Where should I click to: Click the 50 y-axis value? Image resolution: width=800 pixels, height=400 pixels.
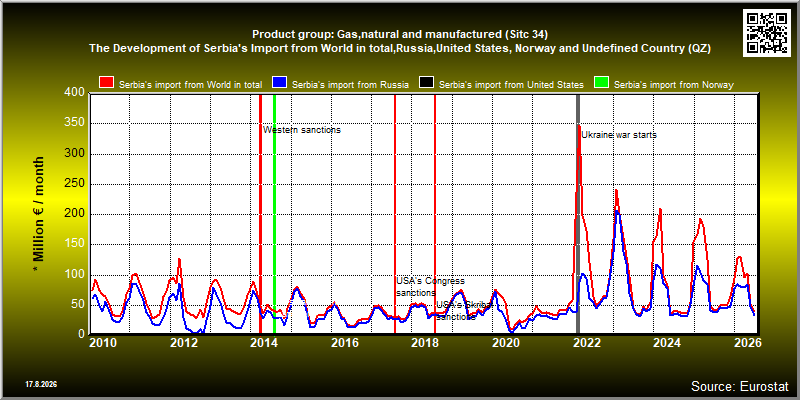coord(78,305)
